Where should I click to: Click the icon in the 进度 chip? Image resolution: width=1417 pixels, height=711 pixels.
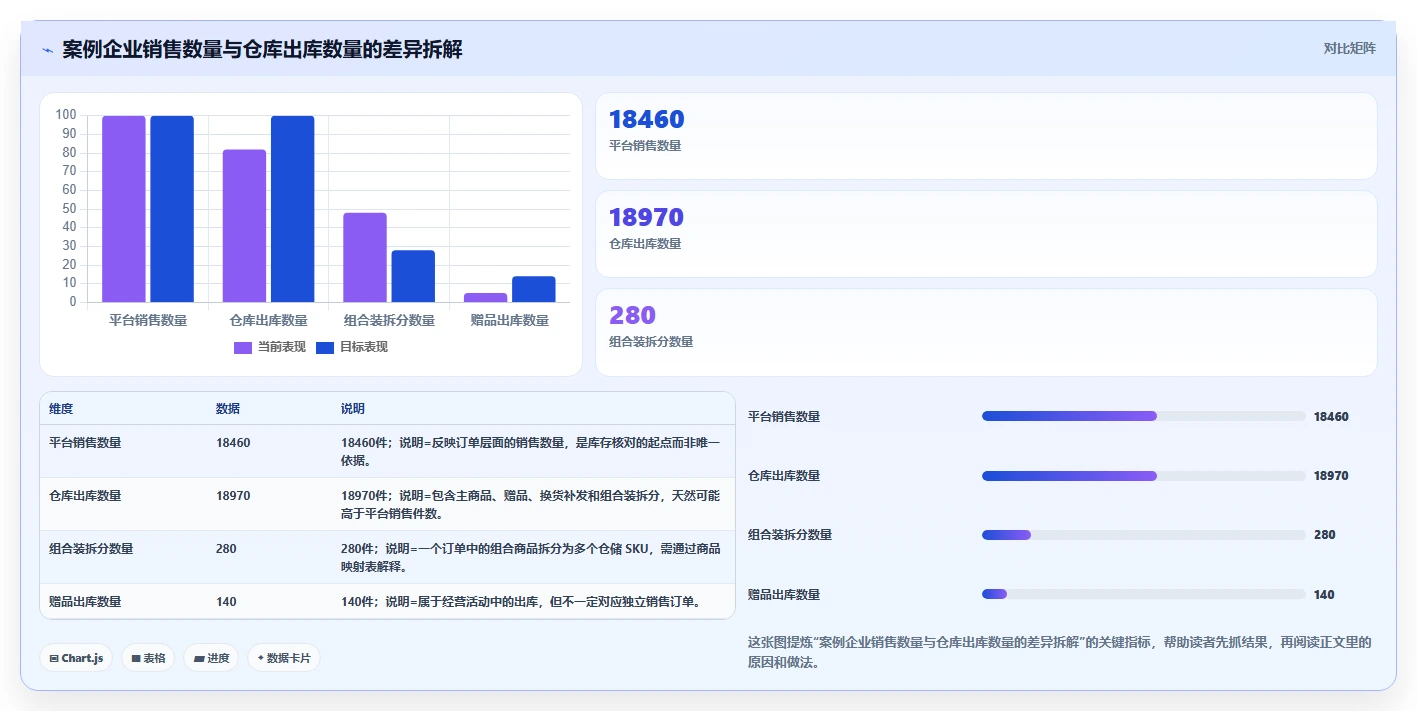click(x=199, y=659)
